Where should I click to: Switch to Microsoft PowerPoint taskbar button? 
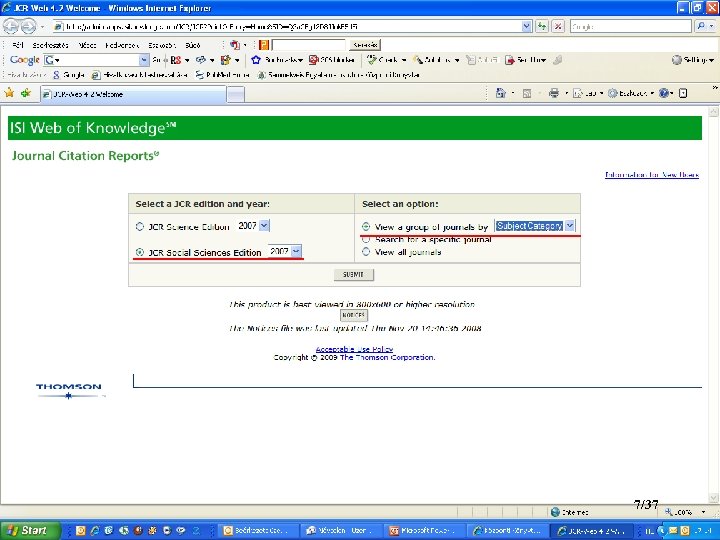[x=426, y=531]
